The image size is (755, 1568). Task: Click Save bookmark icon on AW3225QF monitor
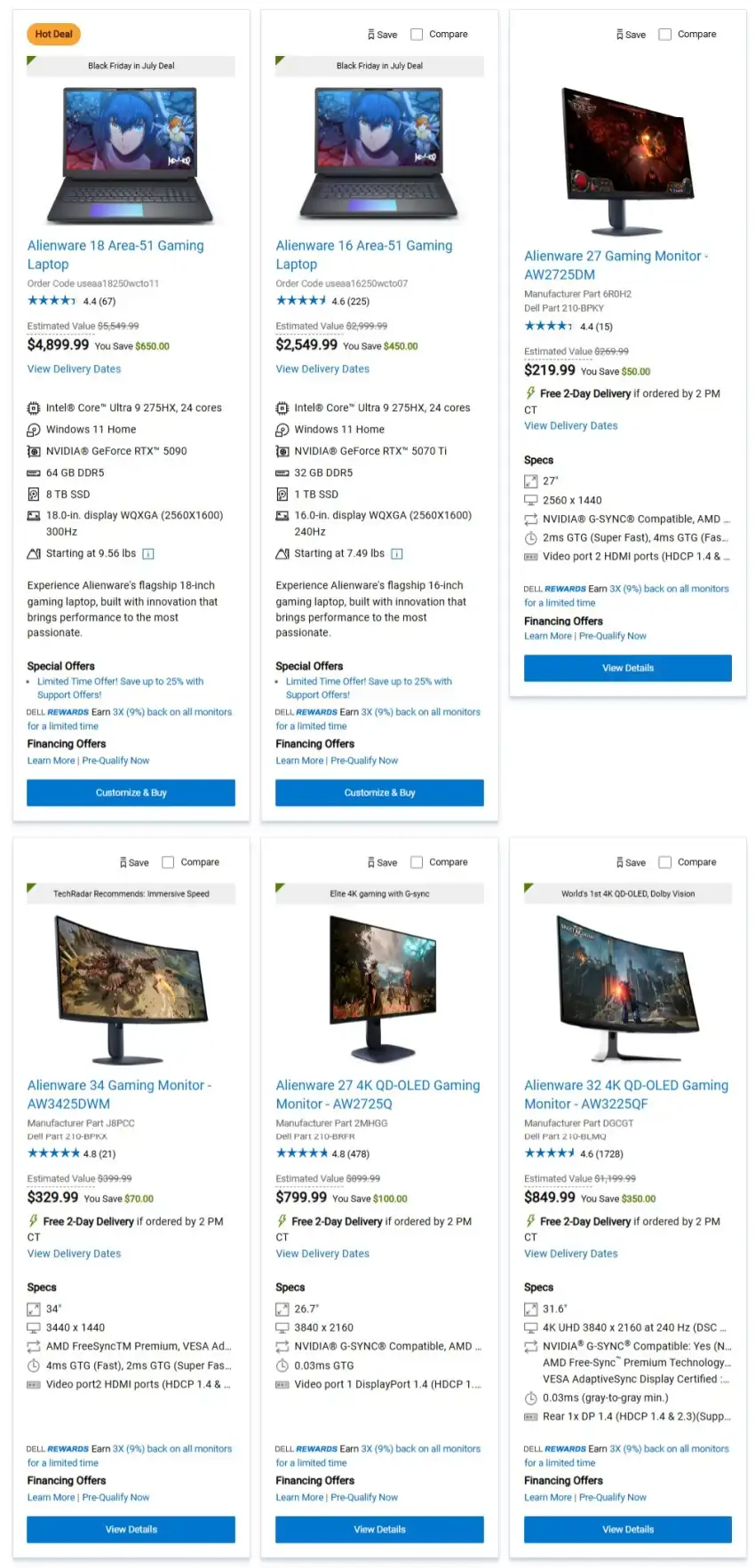pyautogui.click(x=620, y=862)
